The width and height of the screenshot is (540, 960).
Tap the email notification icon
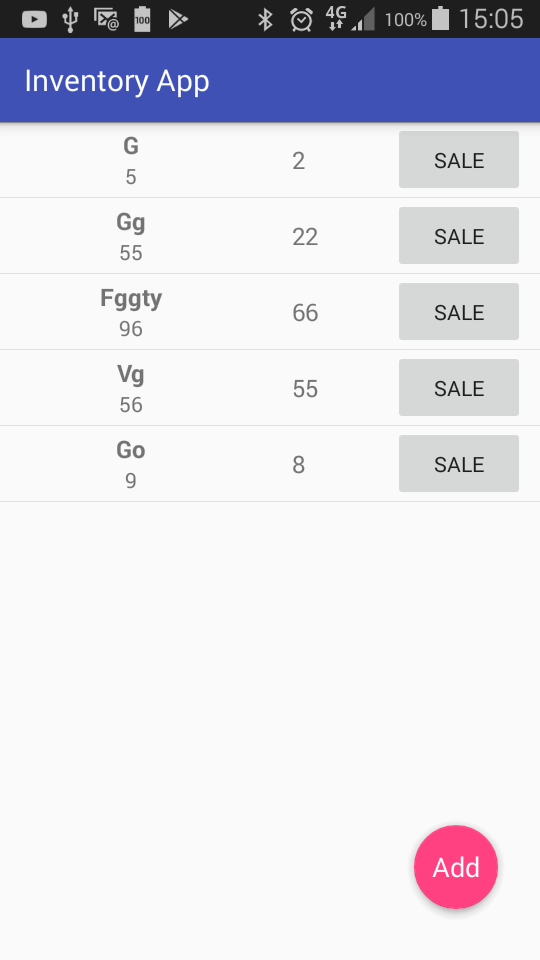[x=106, y=20]
